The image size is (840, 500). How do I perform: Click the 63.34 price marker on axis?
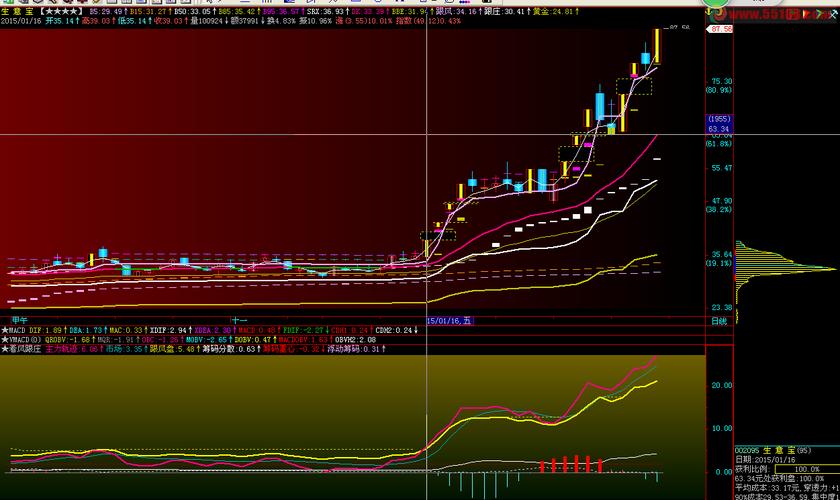(719, 128)
